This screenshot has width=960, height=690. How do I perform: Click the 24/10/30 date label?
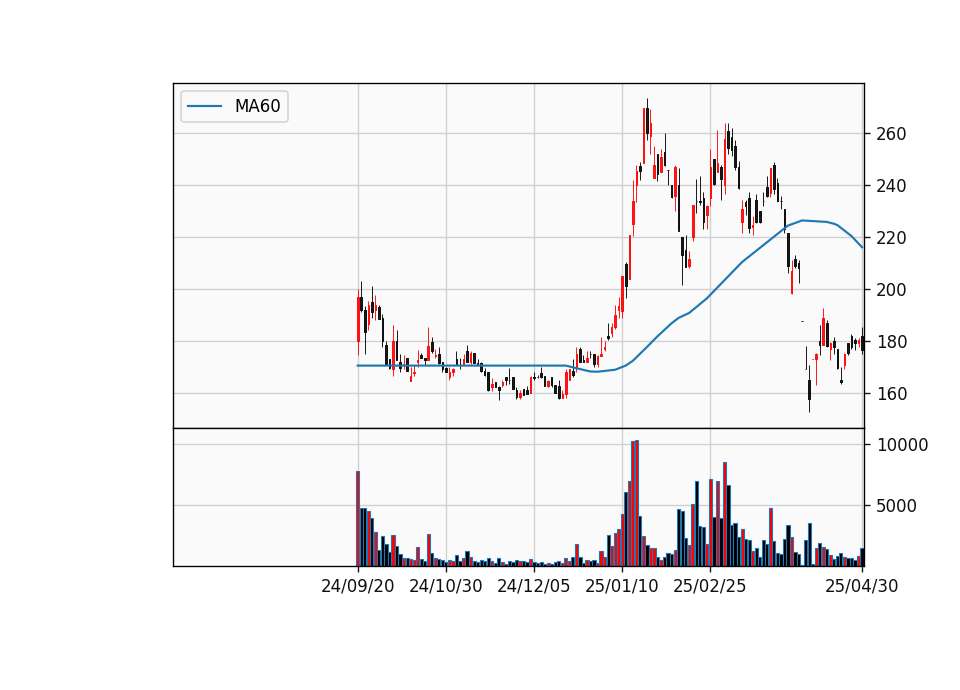(x=446, y=586)
